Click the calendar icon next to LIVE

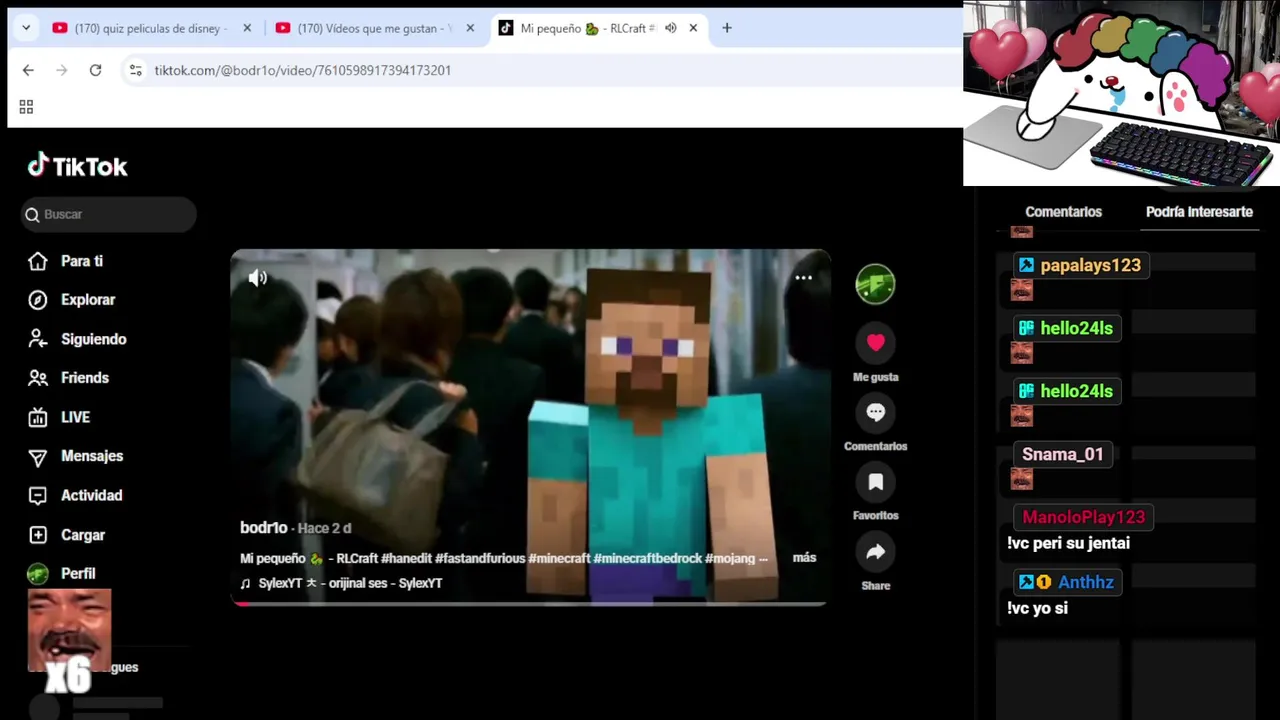[38, 417]
